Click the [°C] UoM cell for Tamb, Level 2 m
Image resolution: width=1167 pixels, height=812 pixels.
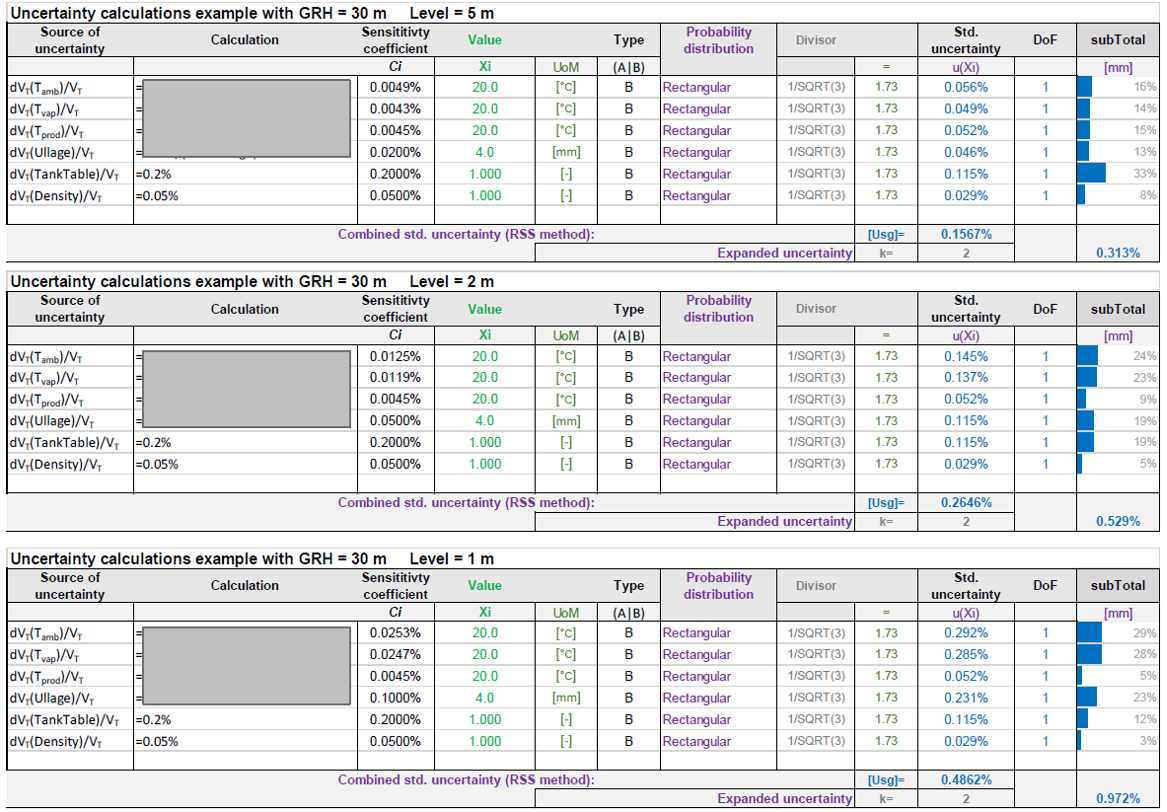pos(568,355)
